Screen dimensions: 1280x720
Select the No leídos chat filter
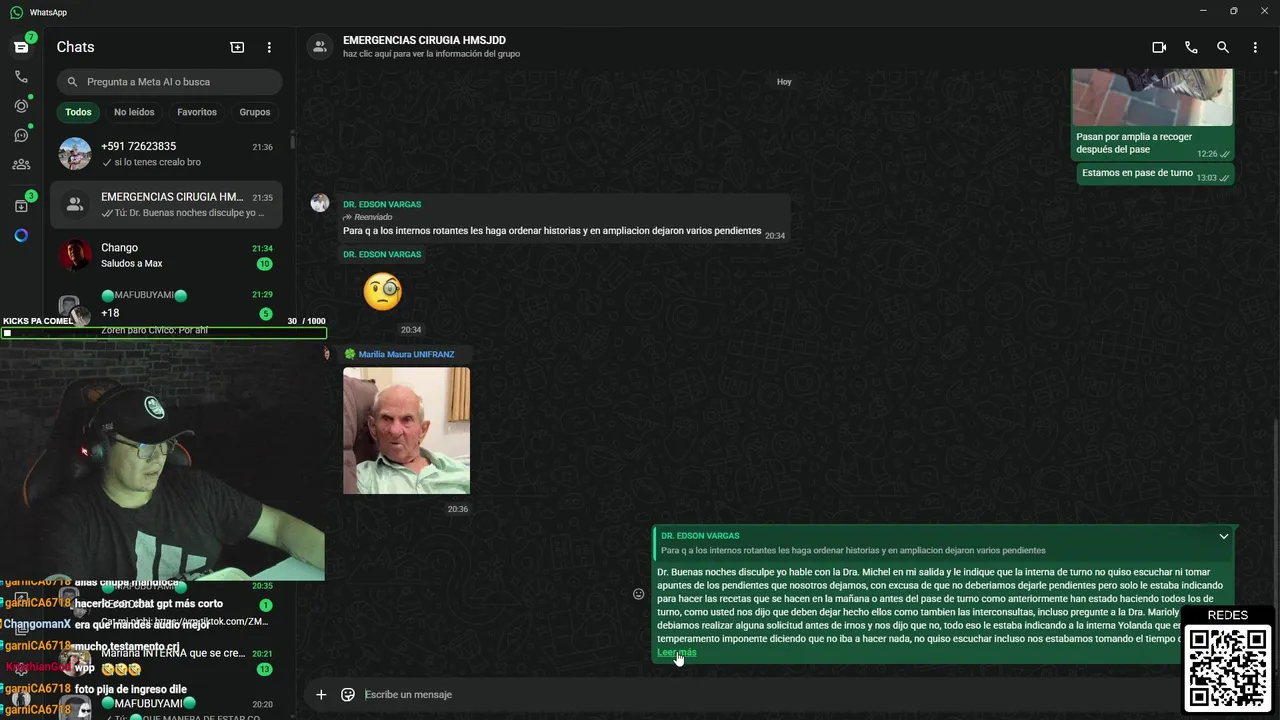pyautogui.click(x=134, y=112)
